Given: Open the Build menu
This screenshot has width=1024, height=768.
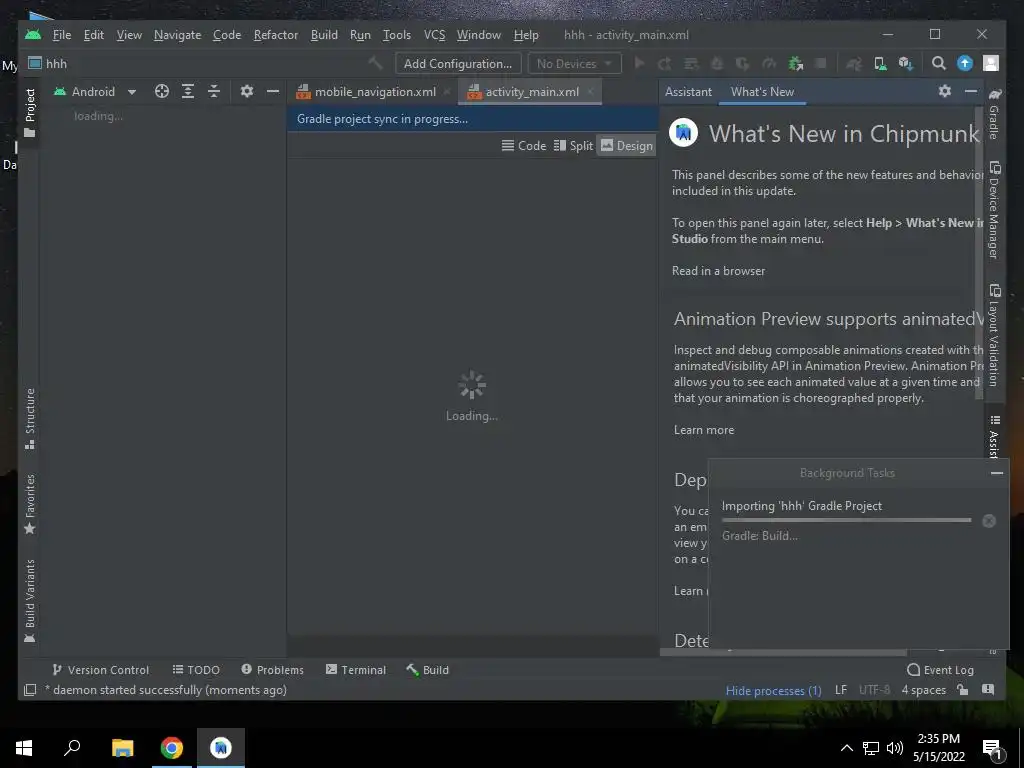Looking at the screenshot, I should click(x=324, y=35).
